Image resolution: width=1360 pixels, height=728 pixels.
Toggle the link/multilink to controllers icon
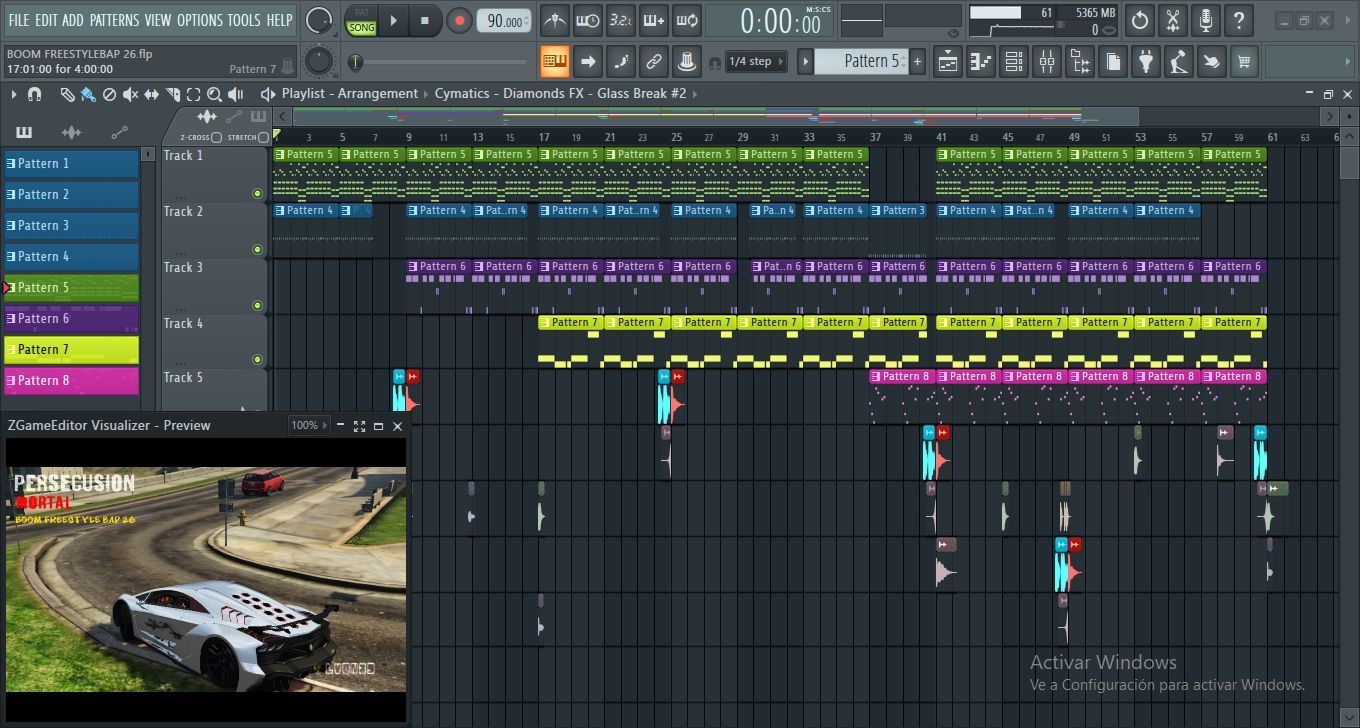coord(653,62)
